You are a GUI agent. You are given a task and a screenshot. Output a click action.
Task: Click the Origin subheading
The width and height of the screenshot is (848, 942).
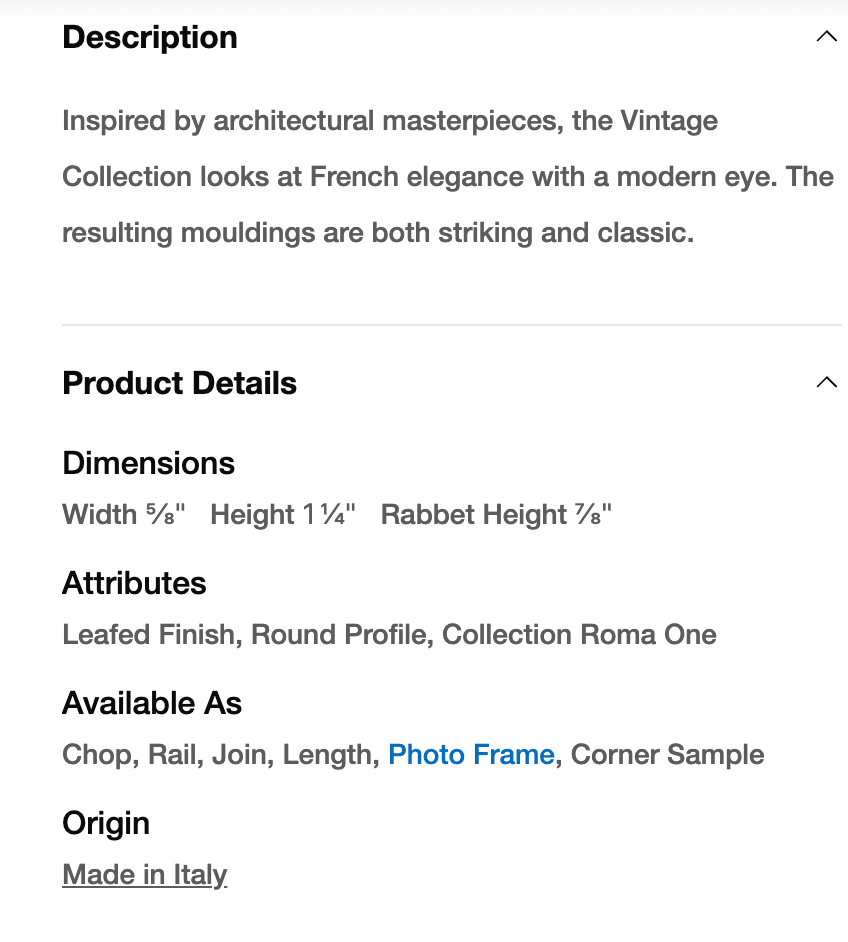coord(106,823)
